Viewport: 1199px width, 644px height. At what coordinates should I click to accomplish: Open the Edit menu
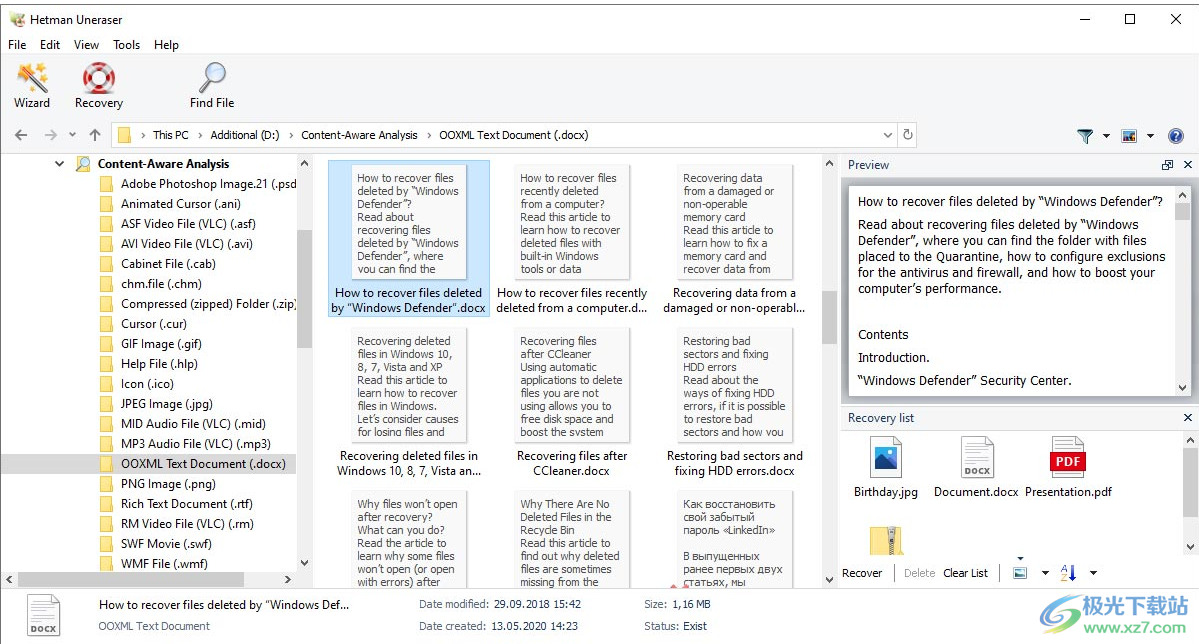click(50, 45)
